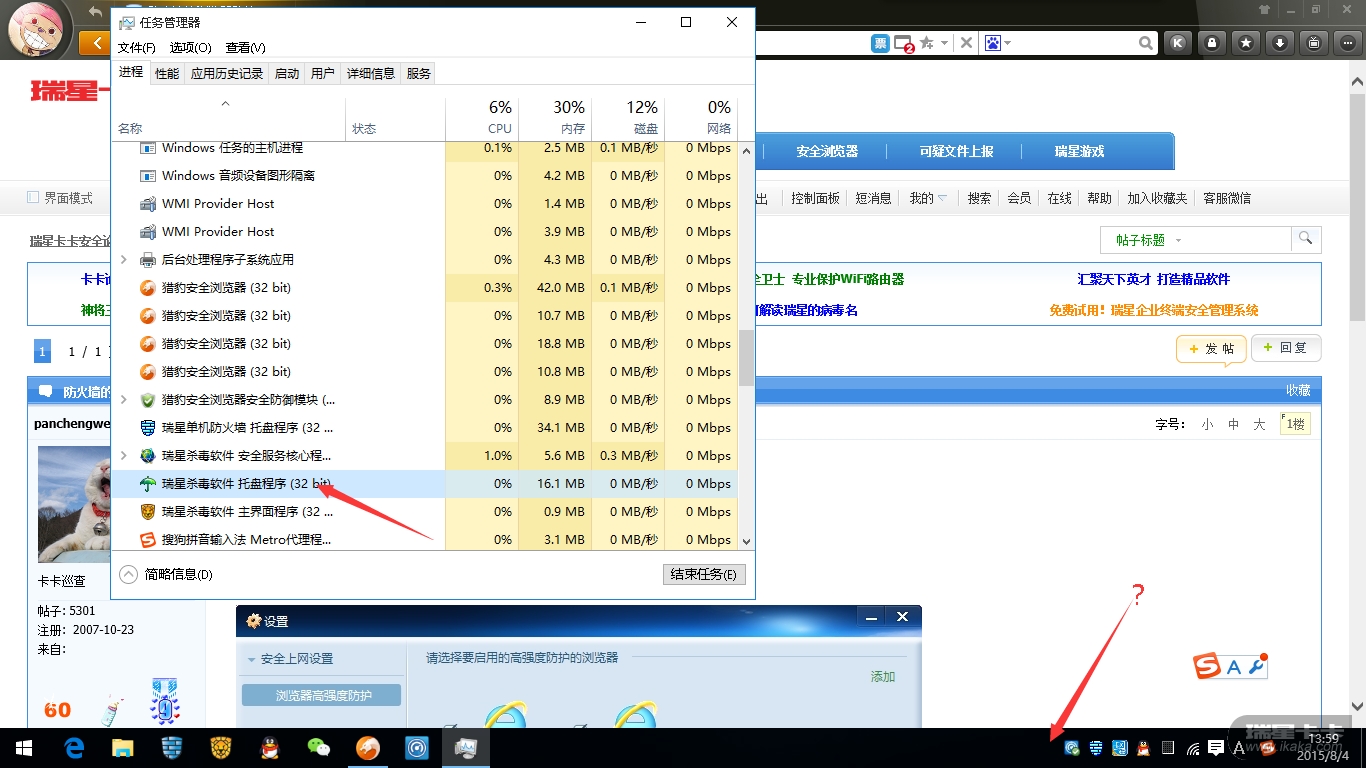Viewport: 1366px width, 768px height.
Task: Click the Task Manager process list scrollbar
Action: point(746,358)
